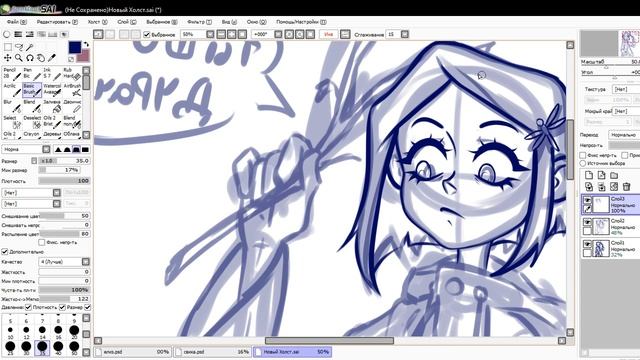
Task: Delete layer with trash icon
Action: pos(626,187)
